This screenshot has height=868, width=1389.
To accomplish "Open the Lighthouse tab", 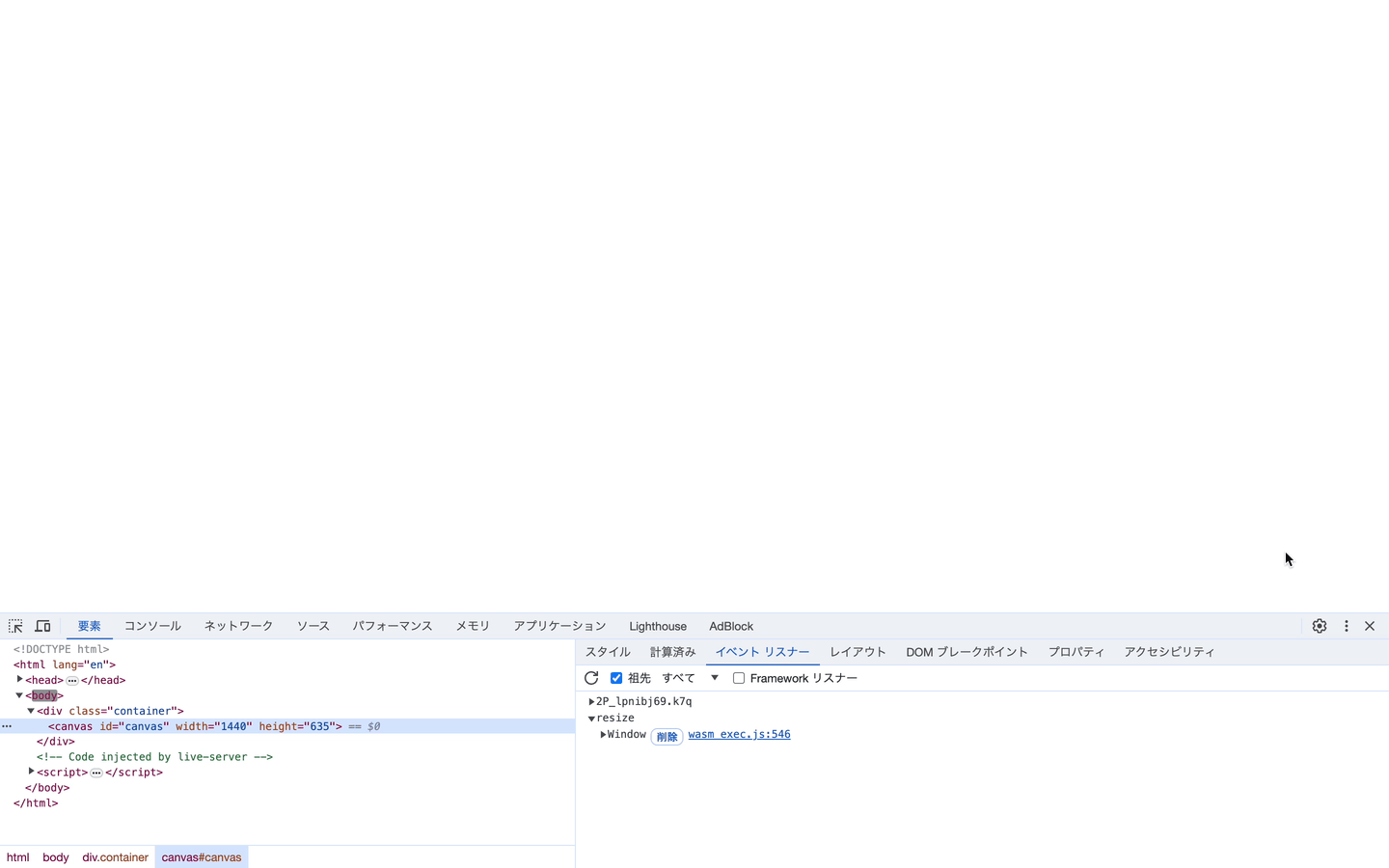I will 658,626.
